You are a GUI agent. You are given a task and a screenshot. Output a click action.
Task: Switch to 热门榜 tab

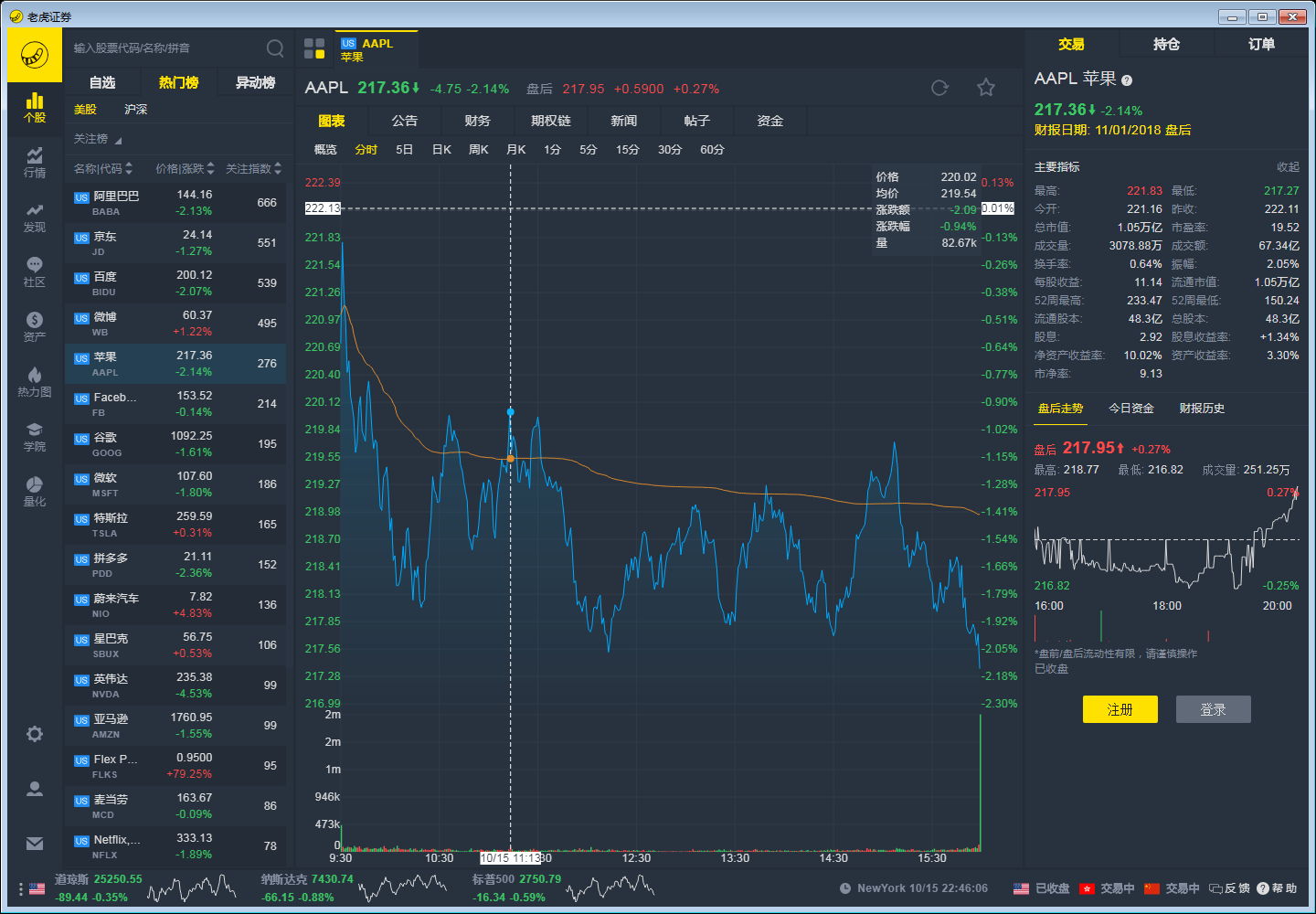[179, 82]
